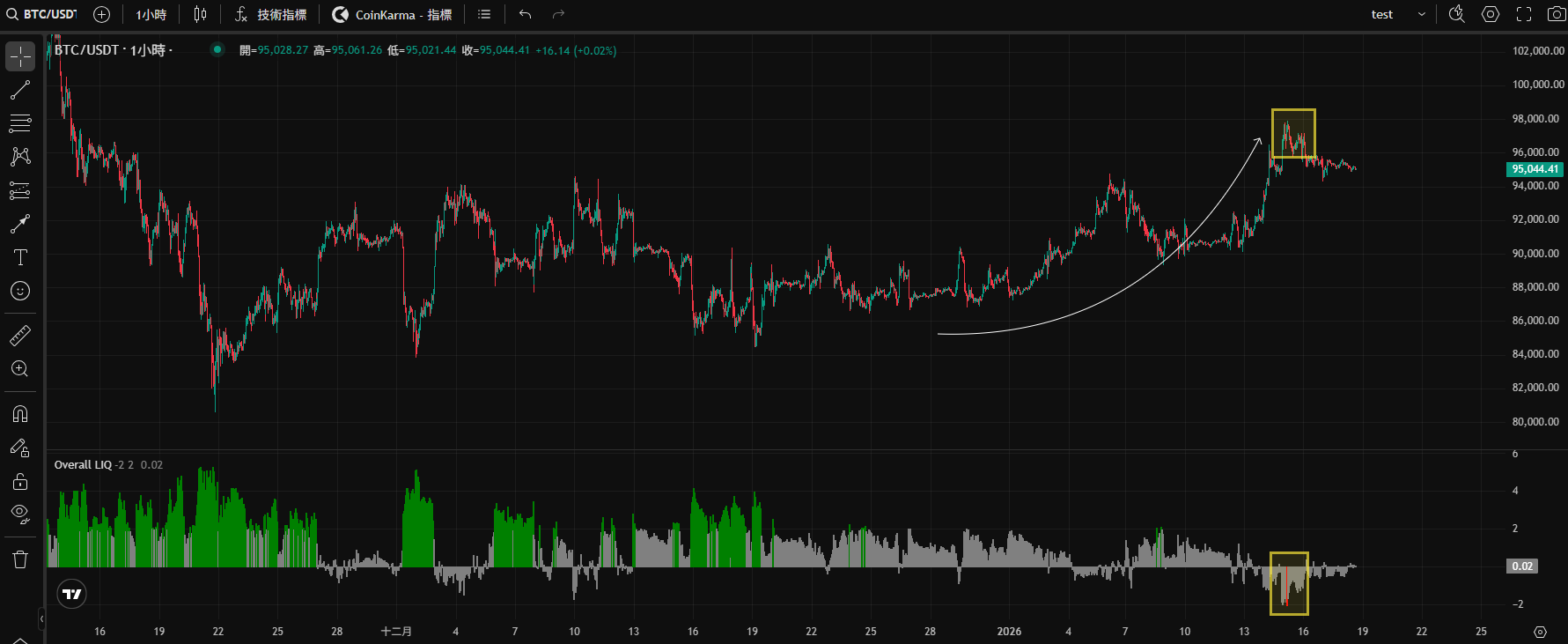
Task: Collapse the left drawing toolbar
Action: (41, 618)
